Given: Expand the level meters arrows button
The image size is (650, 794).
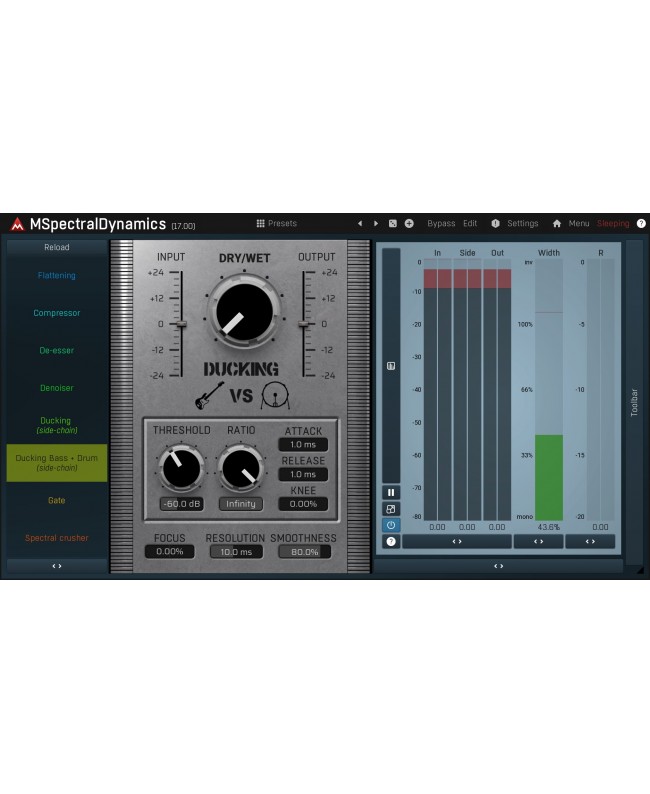Looking at the screenshot, I should 457,541.
